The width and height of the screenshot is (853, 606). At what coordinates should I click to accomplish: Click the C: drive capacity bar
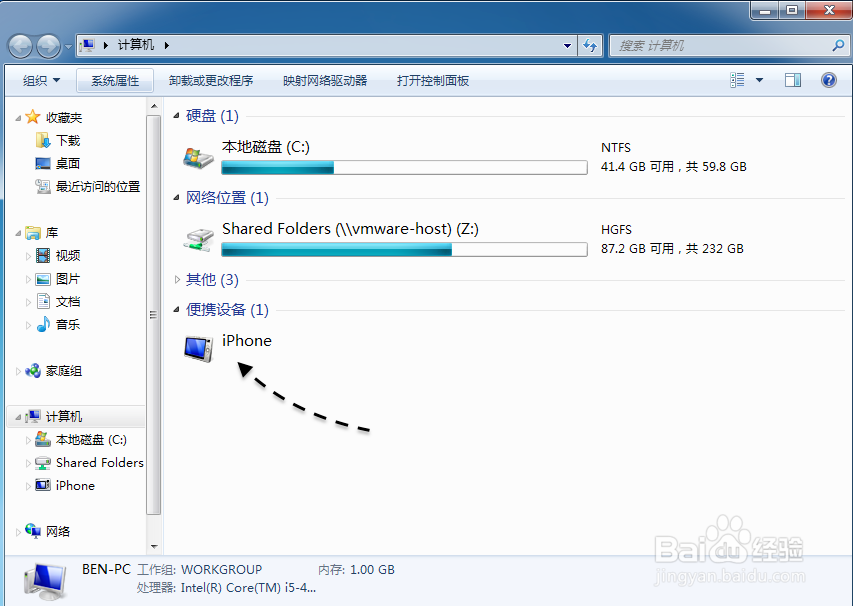tap(404, 168)
